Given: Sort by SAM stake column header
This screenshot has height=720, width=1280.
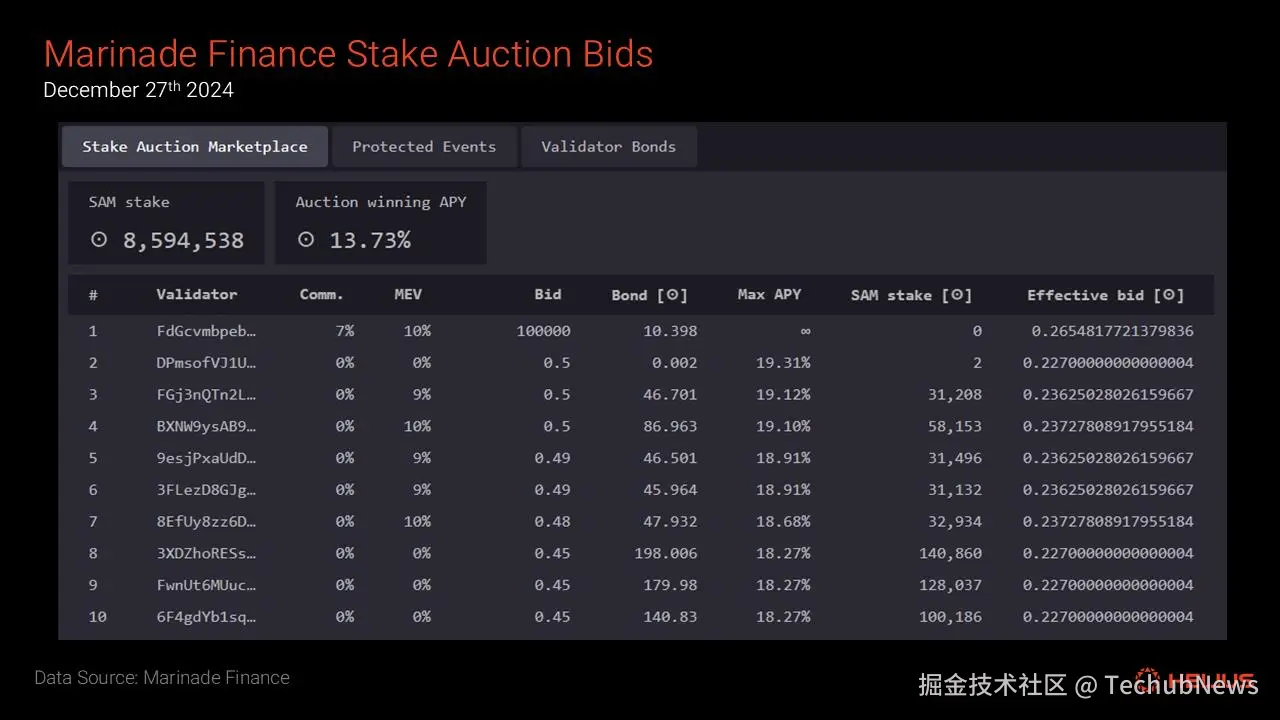Looking at the screenshot, I should pos(911,295).
